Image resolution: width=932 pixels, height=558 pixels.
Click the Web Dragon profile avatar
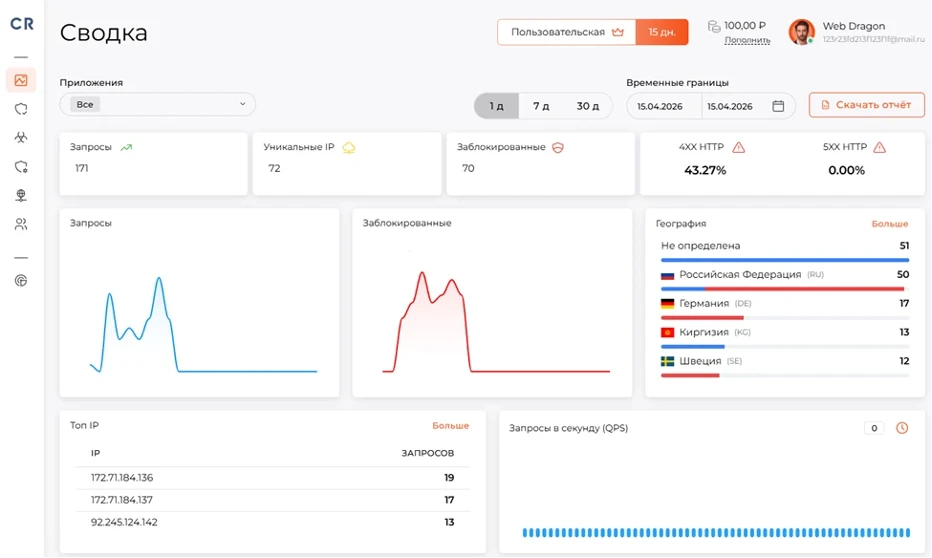click(x=801, y=31)
